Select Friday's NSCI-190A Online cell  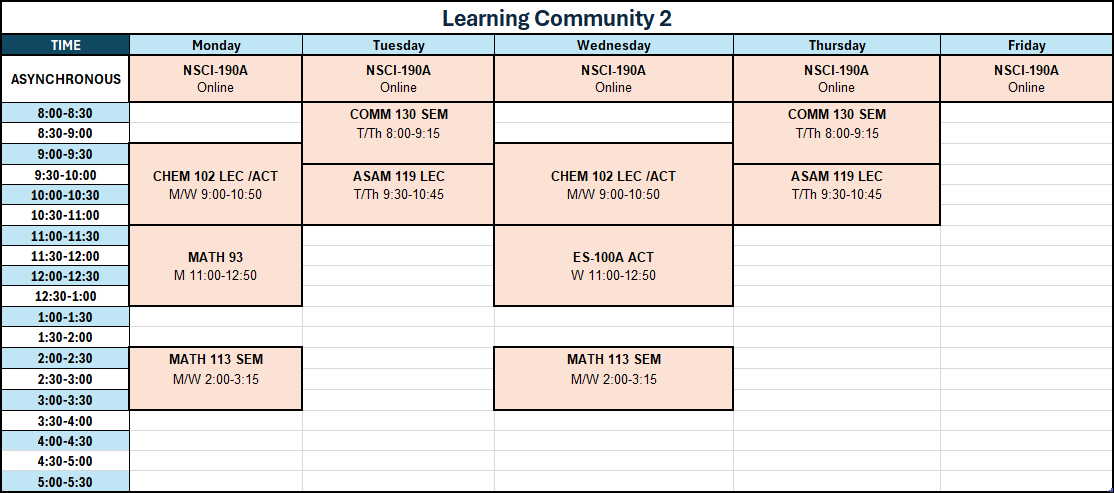point(1027,79)
